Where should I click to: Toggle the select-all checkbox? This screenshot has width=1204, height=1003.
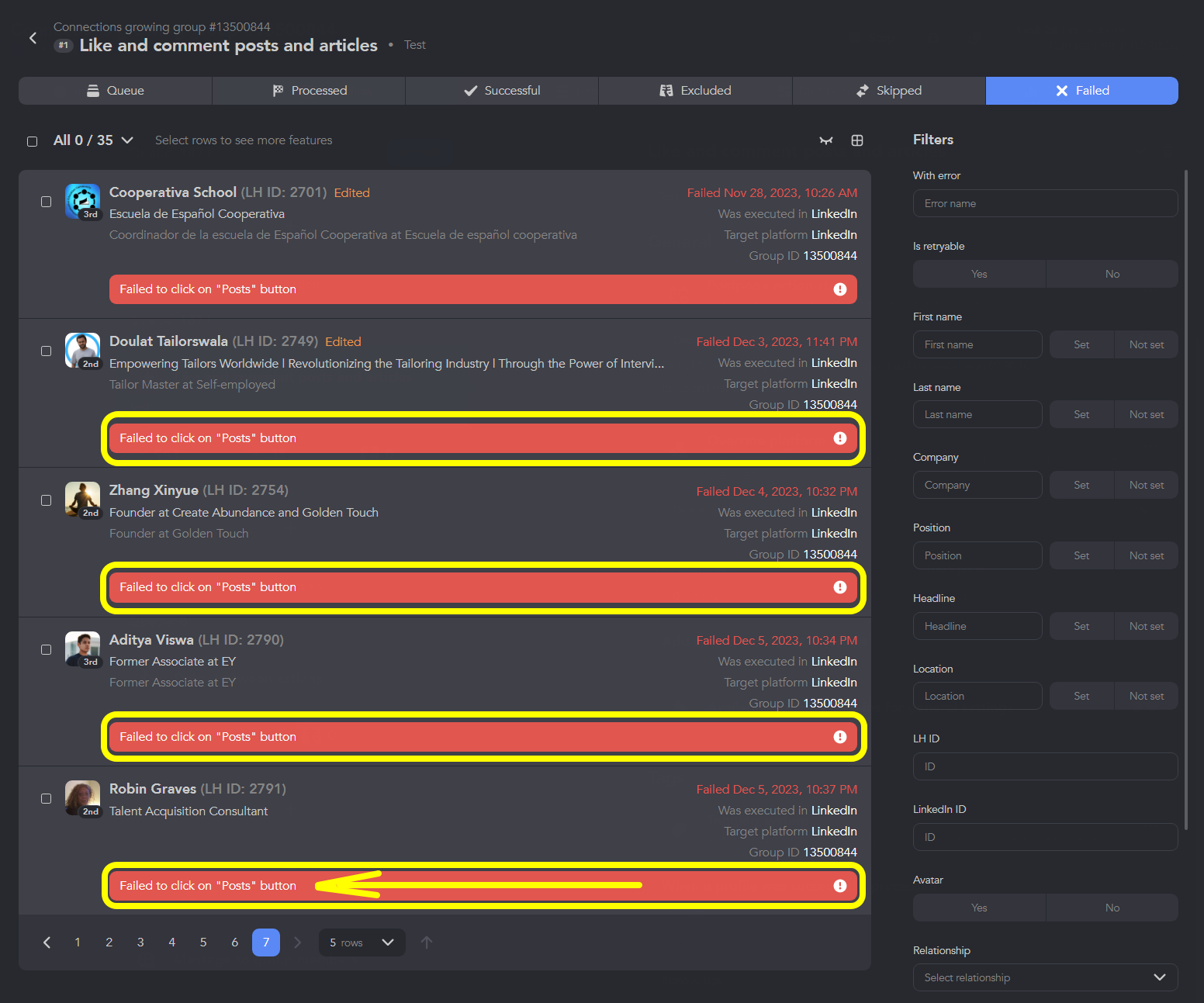(x=33, y=141)
